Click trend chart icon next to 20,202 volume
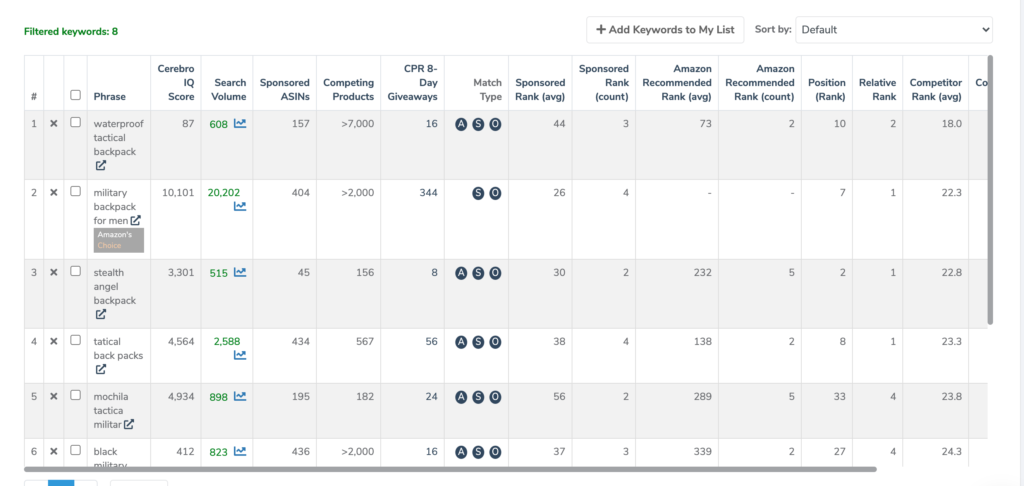Image resolution: width=1024 pixels, height=486 pixels. [x=240, y=206]
